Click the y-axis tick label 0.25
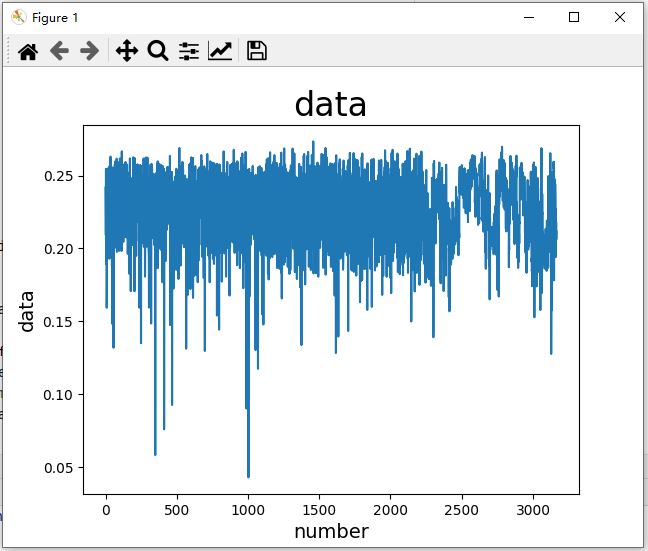648x551 pixels. click(x=58, y=176)
